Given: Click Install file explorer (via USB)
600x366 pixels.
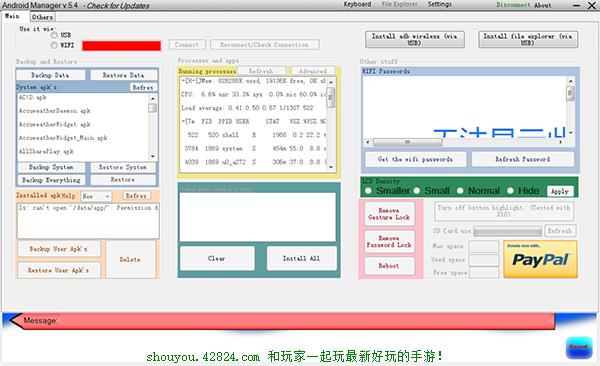Looking at the screenshot, I should click(x=528, y=39).
